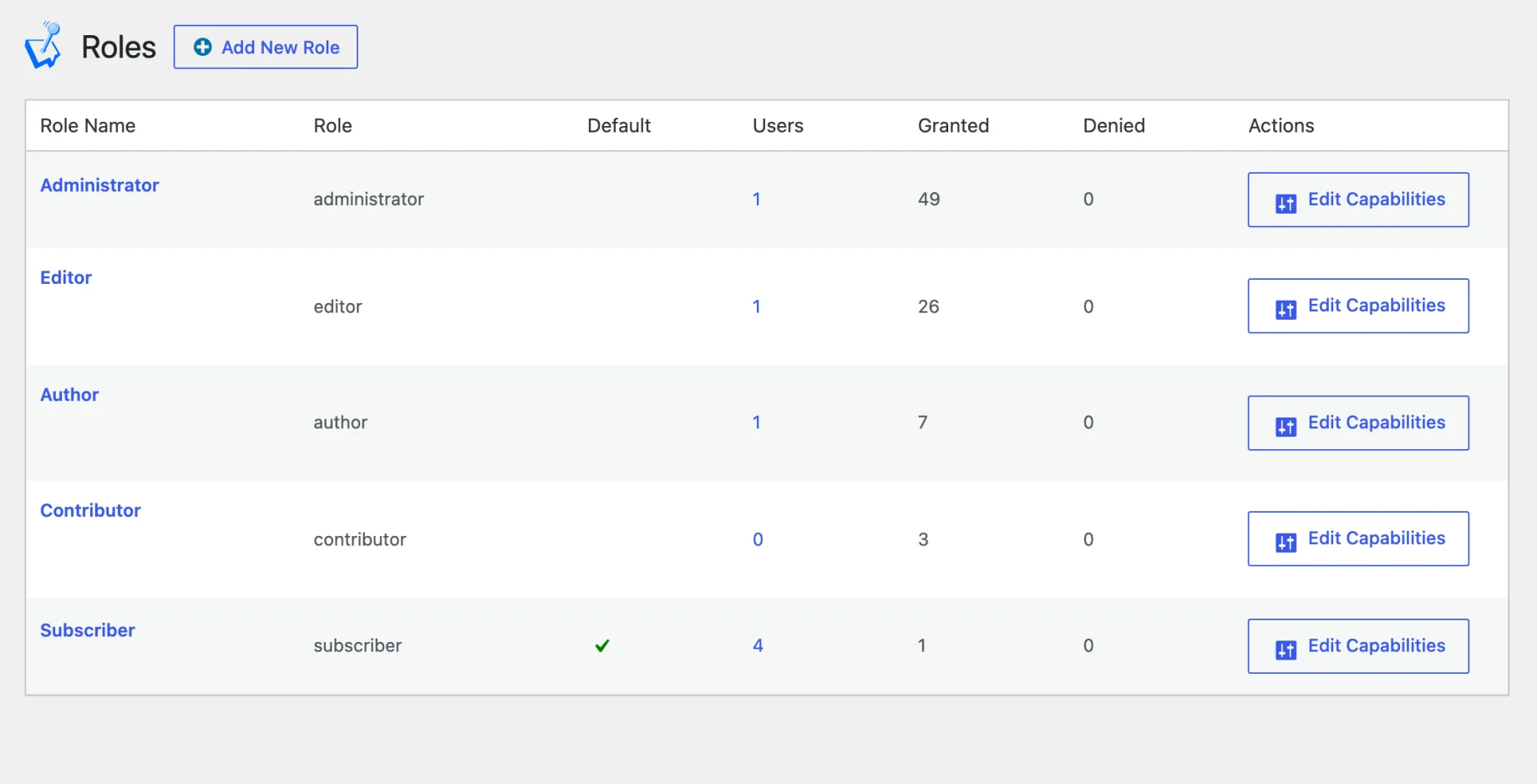The width and height of the screenshot is (1537, 784).
Task: View the Administrator user count link
Action: pyautogui.click(x=757, y=200)
